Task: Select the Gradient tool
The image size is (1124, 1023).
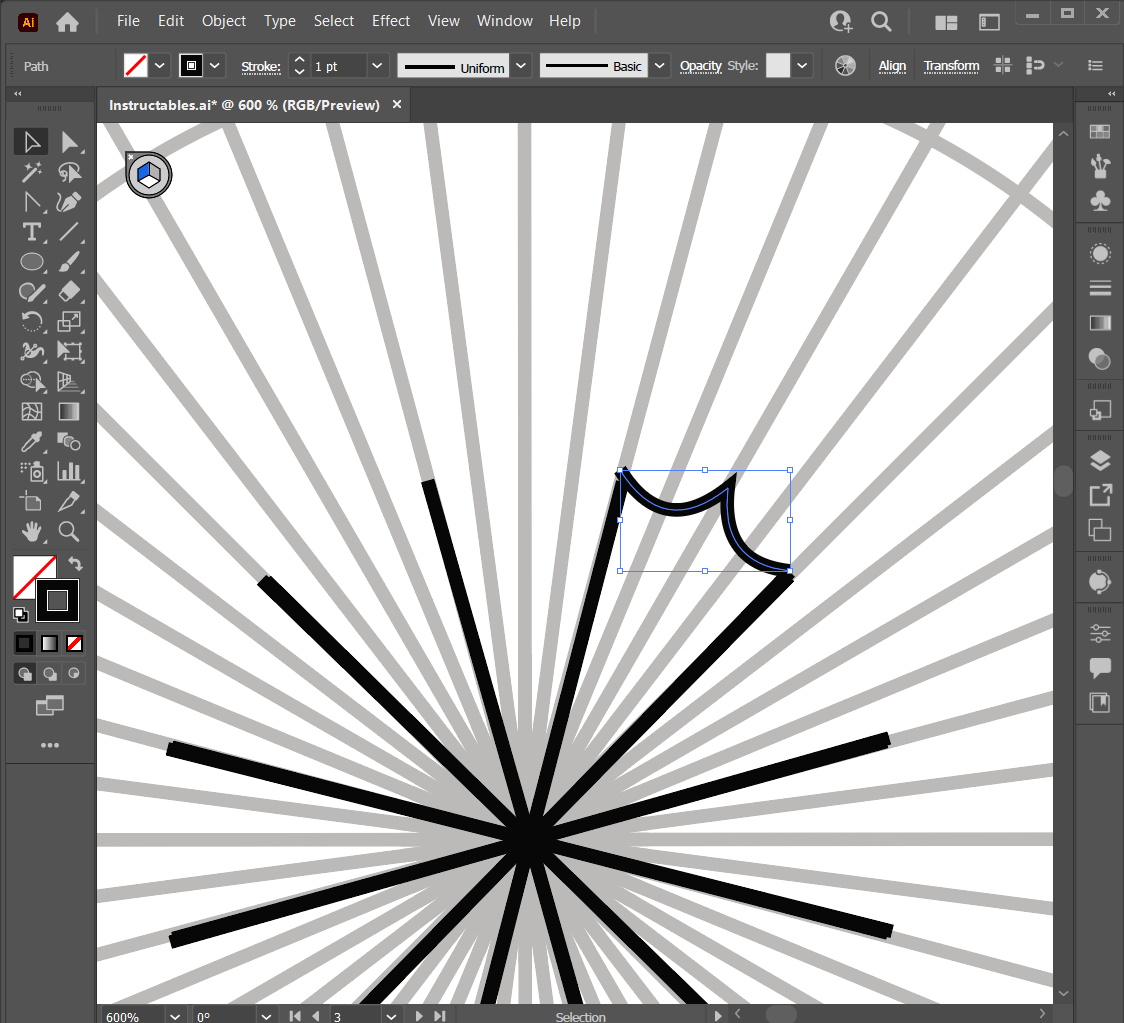Action: pos(69,411)
